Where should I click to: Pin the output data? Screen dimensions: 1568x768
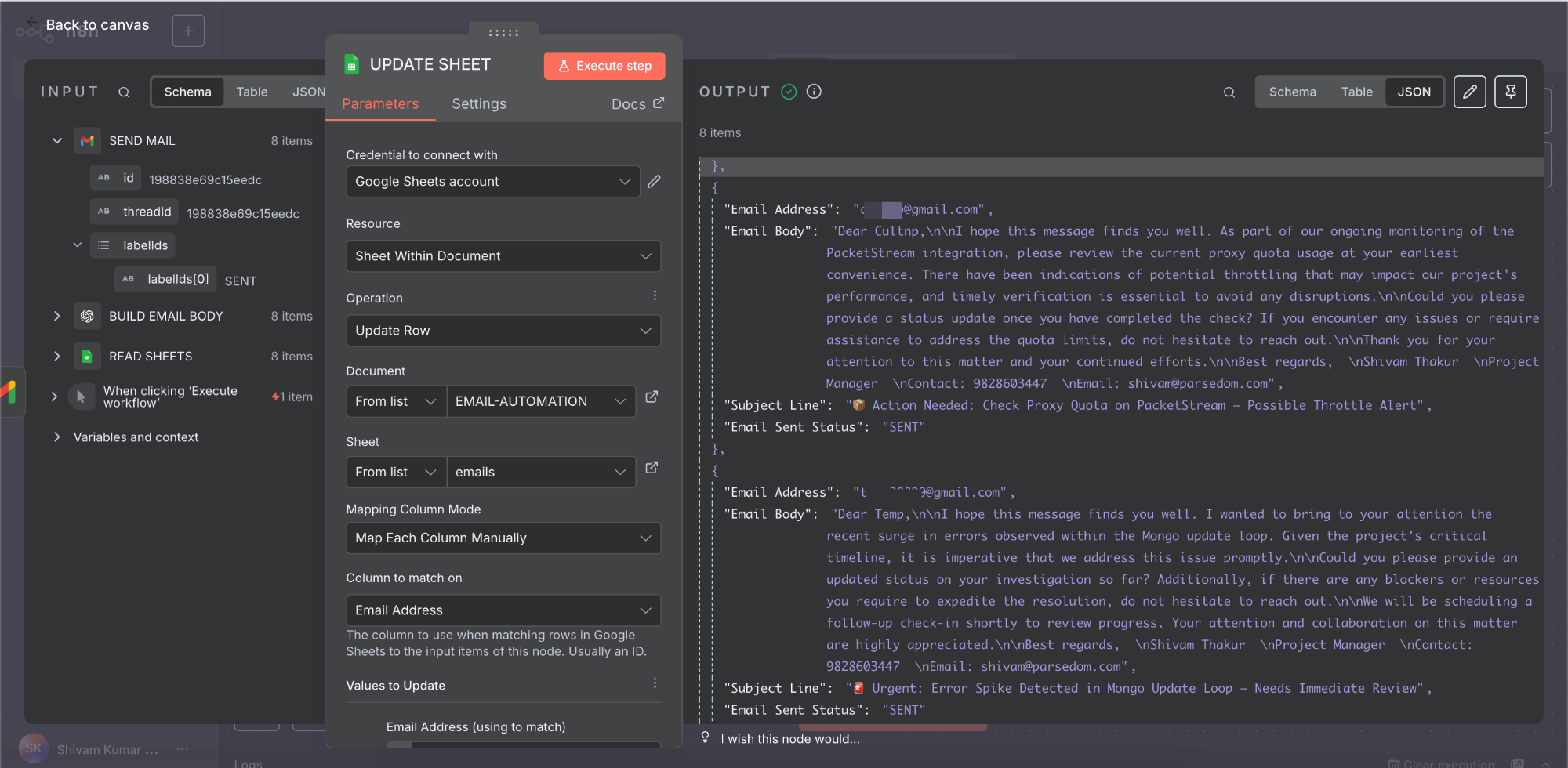click(1510, 92)
